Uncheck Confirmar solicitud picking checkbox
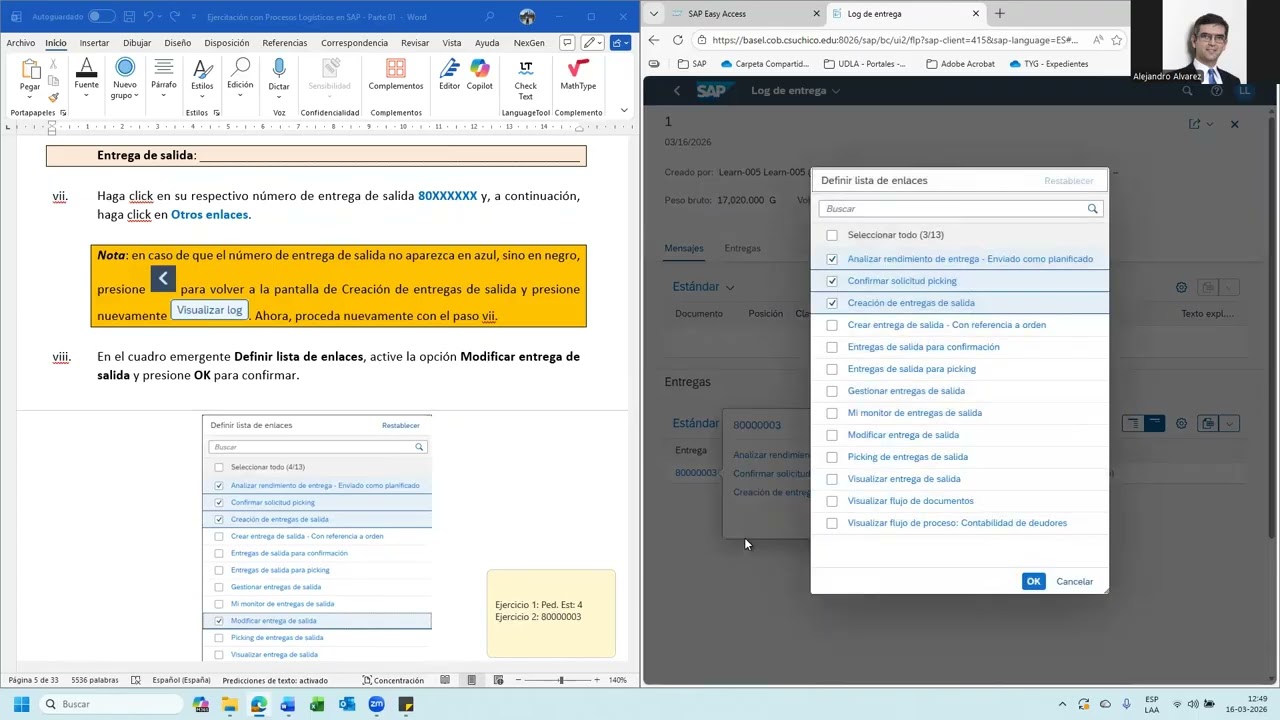Image resolution: width=1280 pixels, height=720 pixels. pyautogui.click(x=832, y=281)
